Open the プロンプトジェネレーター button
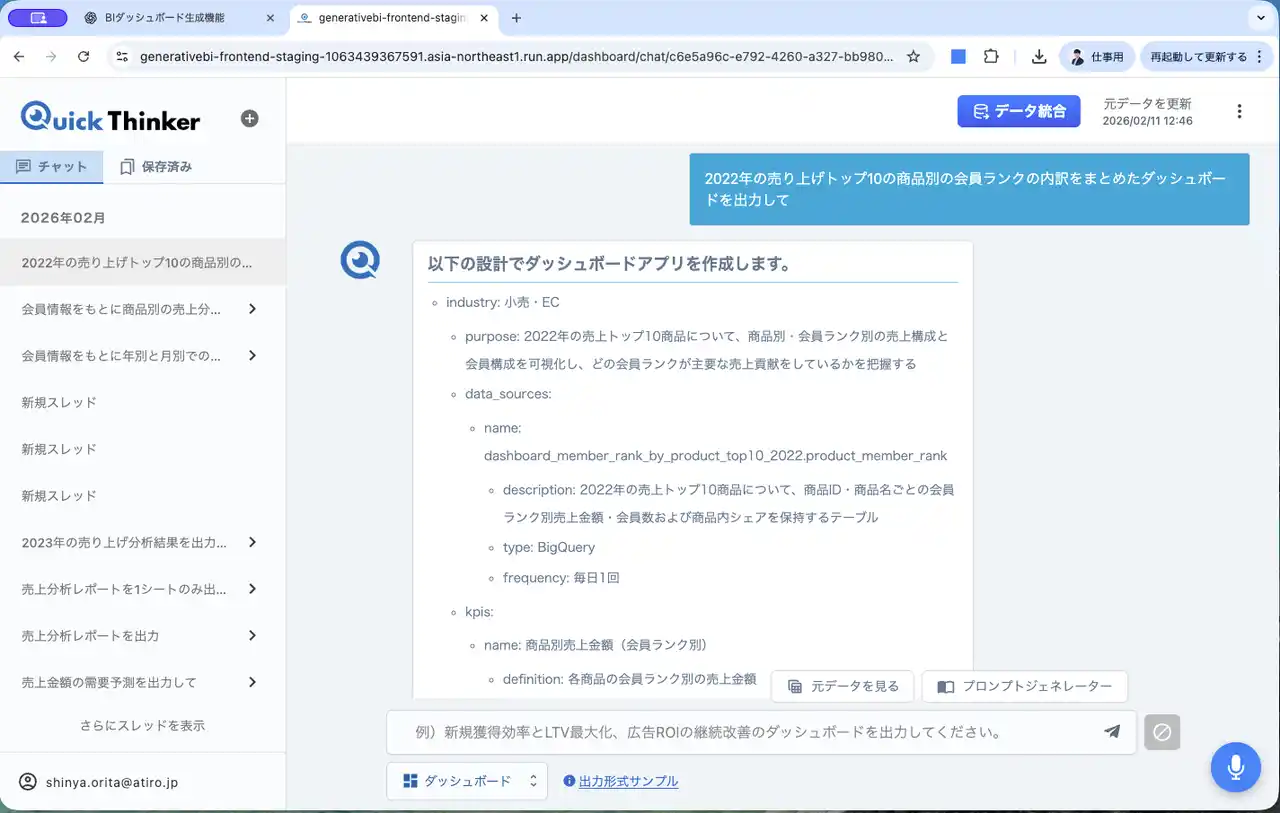Viewport: 1280px width, 813px height. click(1024, 686)
